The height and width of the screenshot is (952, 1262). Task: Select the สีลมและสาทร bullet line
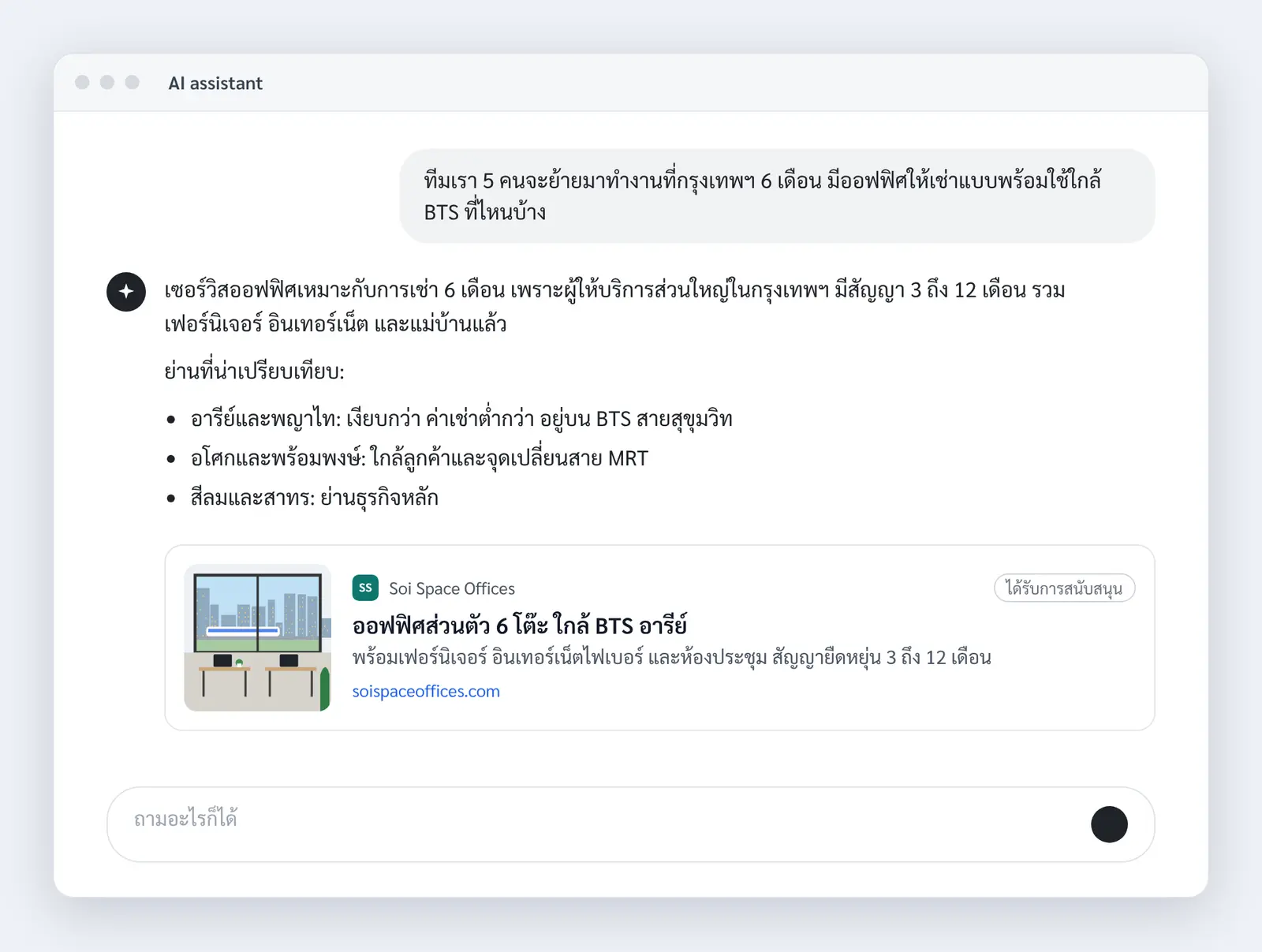[x=315, y=498]
